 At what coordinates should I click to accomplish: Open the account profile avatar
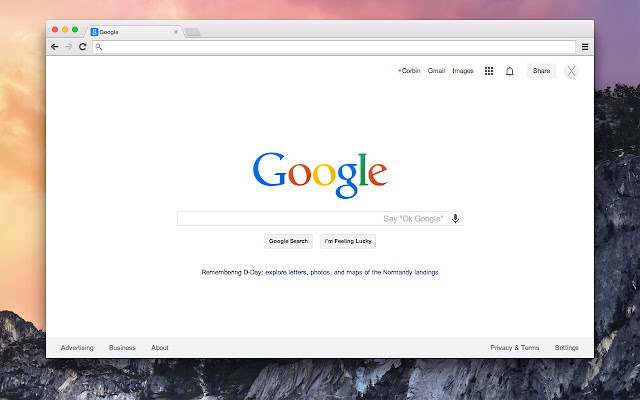571,71
